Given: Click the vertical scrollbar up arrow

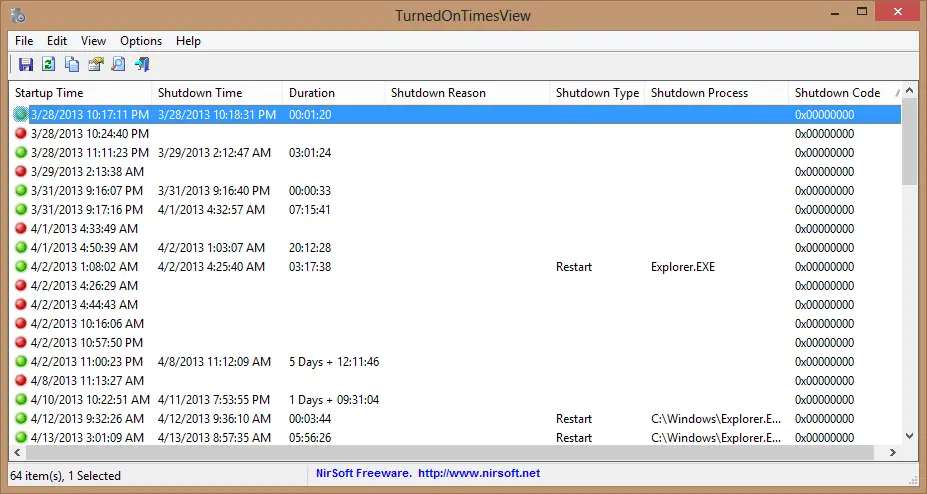Looking at the screenshot, I should point(910,91).
